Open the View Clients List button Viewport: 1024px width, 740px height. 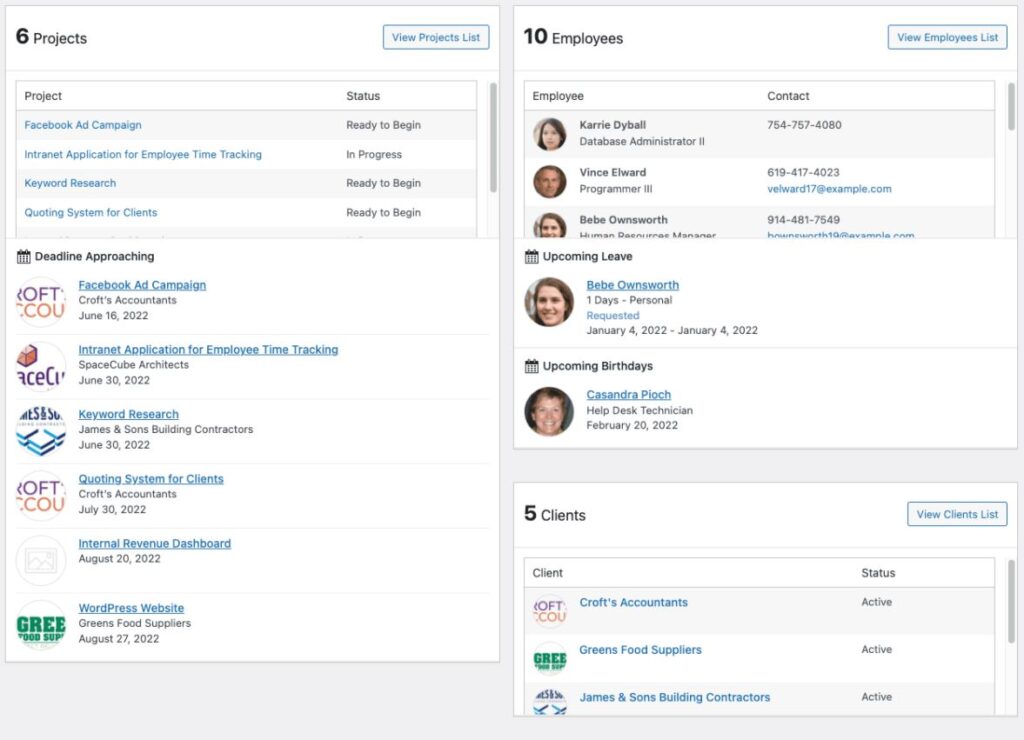tap(957, 514)
